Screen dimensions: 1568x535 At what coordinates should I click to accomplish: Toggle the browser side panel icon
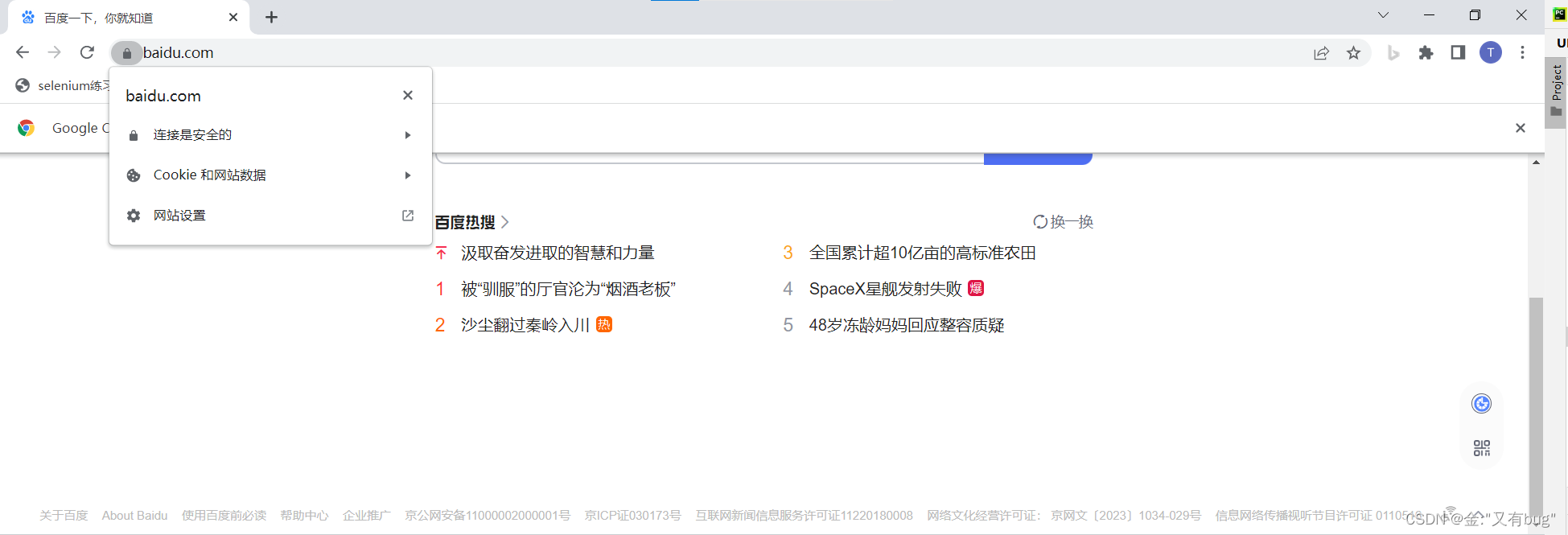pyautogui.click(x=1458, y=53)
